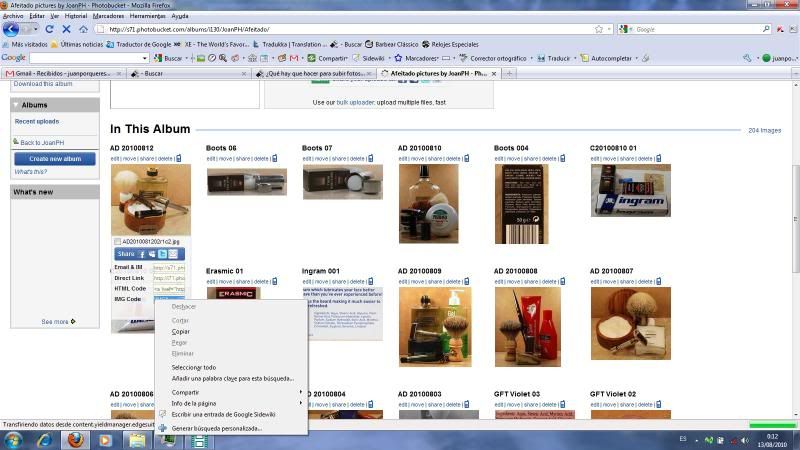Click inside the Direct Link field
The image size is (800, 450).
click(x=169, y=278)
